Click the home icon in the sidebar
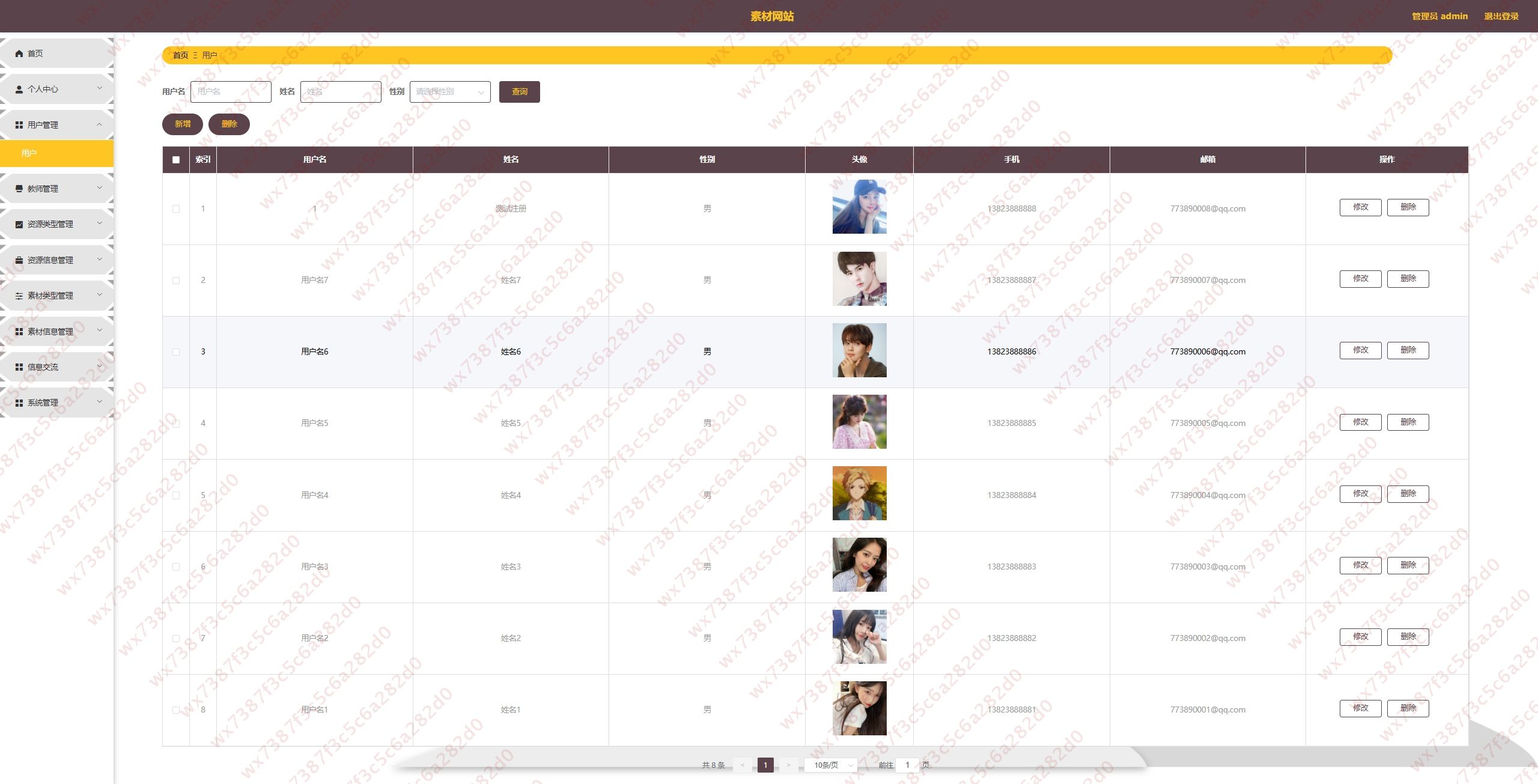The image size is (1538, 784). coord(19,53)
